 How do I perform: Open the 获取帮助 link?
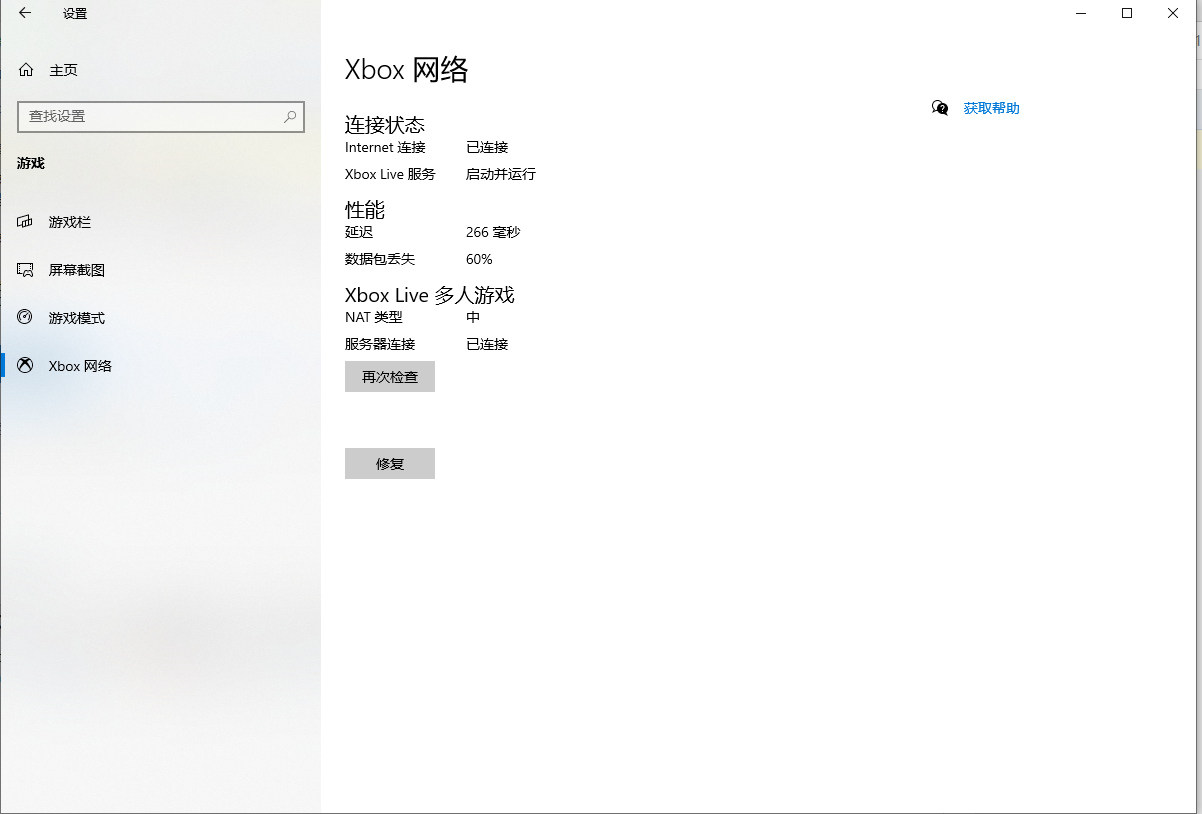991,108
